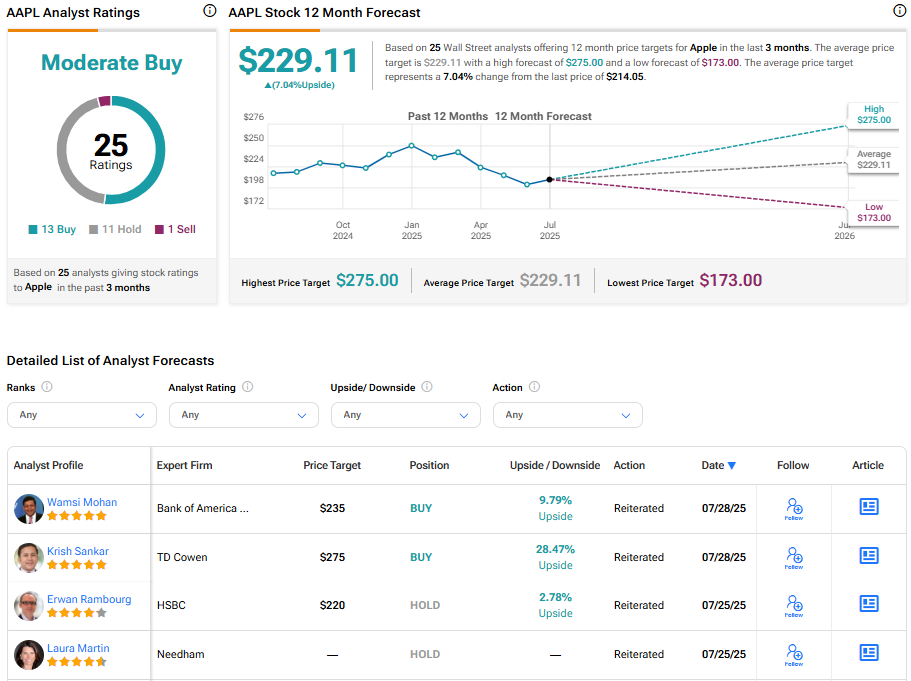This screenshot has height=681, width=911.
Task: Open the Action filter dropdown
Action: 568,415
